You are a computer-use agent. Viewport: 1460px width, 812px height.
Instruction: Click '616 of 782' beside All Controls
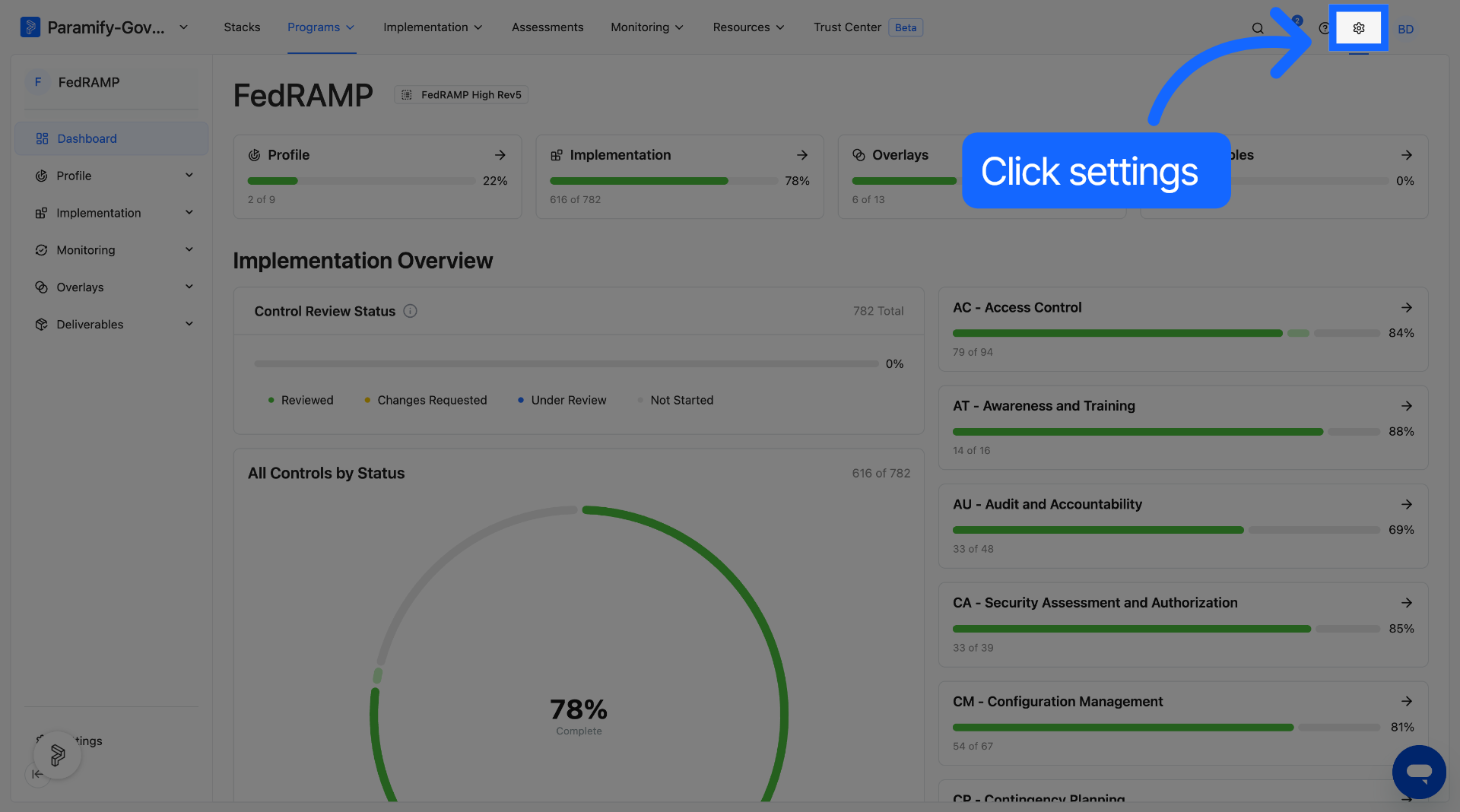click(881, 473)
